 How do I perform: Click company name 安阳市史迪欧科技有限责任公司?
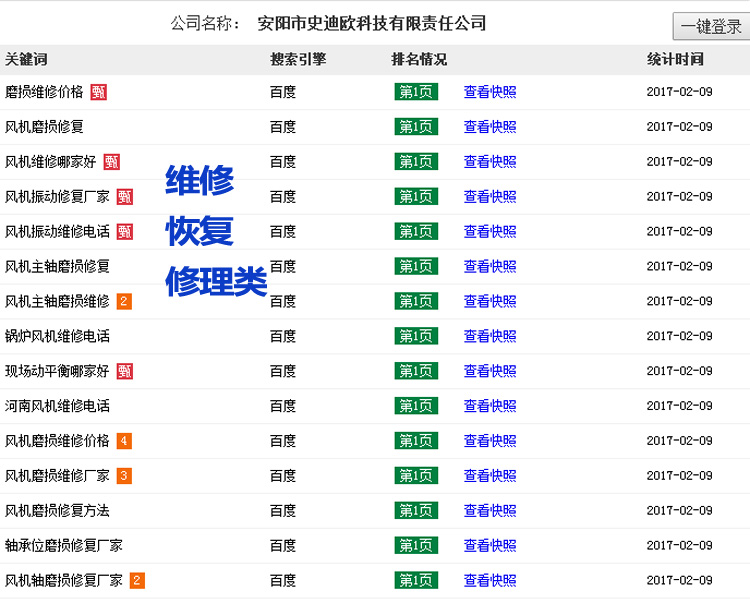point(372,23)
